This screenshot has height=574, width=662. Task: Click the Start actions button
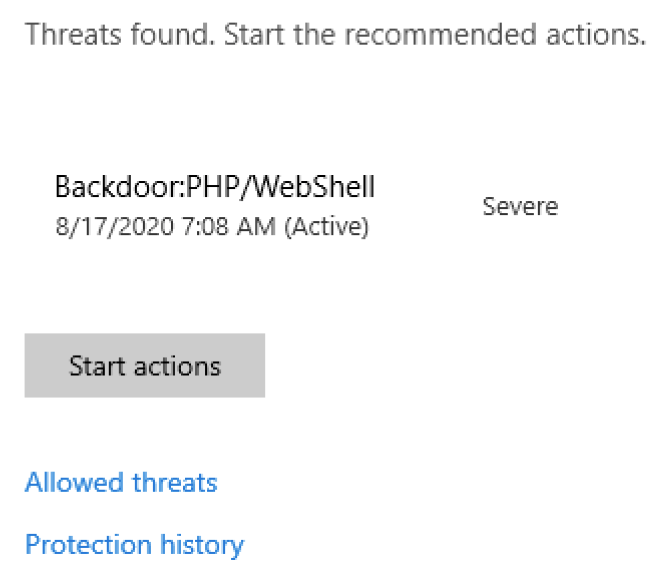pyautogui.click(x=144, y=366)
